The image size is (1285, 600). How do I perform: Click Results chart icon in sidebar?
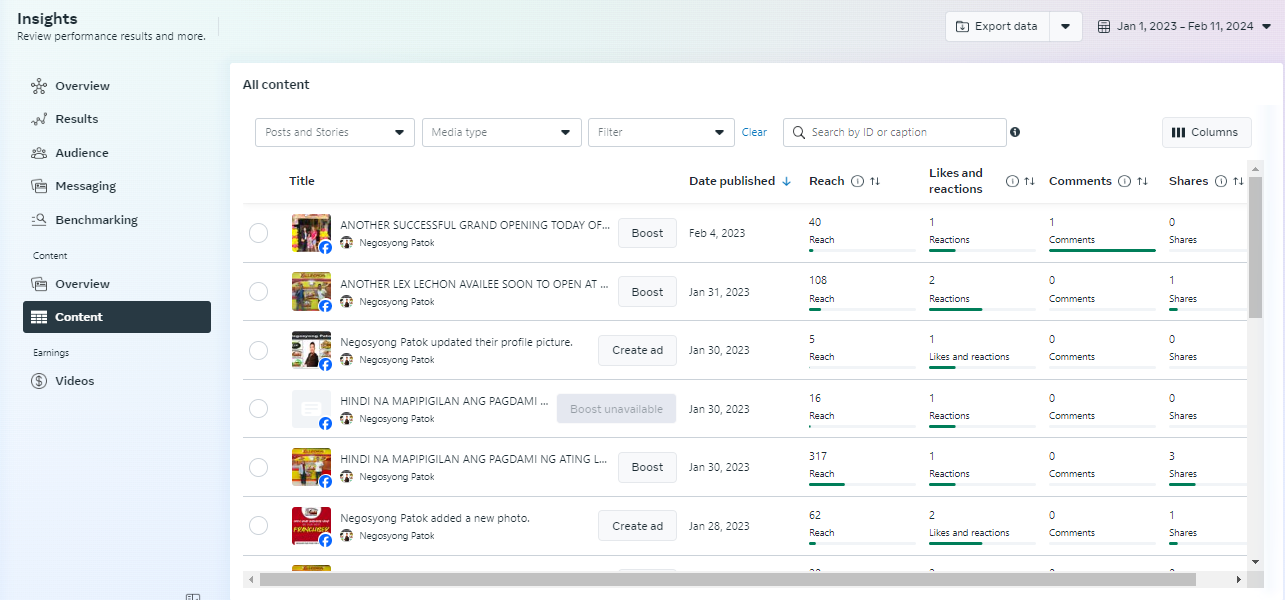click(39, 119)
